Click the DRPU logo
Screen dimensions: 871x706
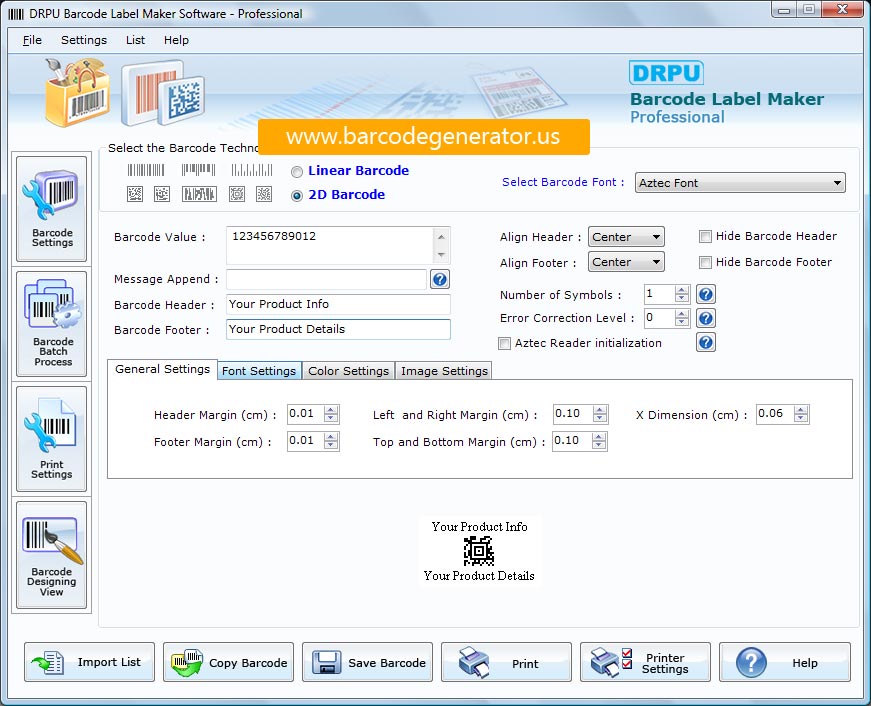pos(666,73)
